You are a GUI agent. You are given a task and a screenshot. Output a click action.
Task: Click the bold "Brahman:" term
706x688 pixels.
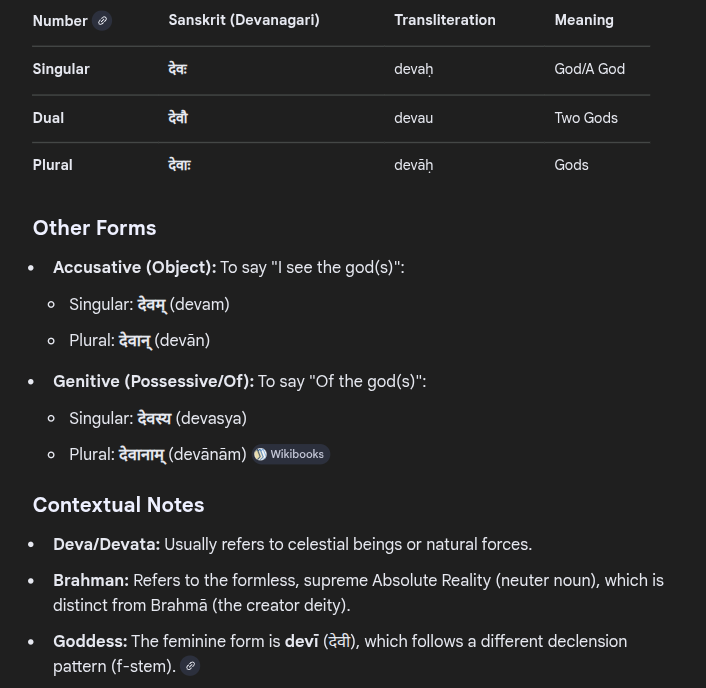click(x=91, y=580)
